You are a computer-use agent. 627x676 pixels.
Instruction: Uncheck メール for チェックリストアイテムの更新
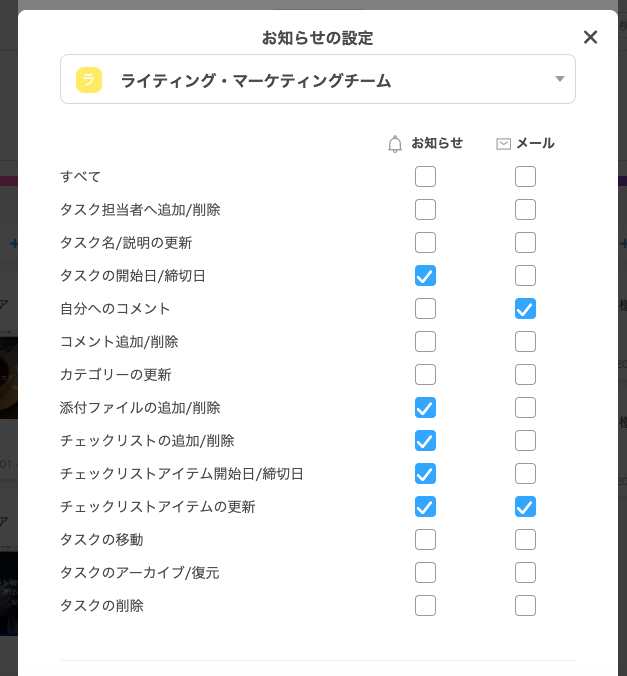pos(525,507)
